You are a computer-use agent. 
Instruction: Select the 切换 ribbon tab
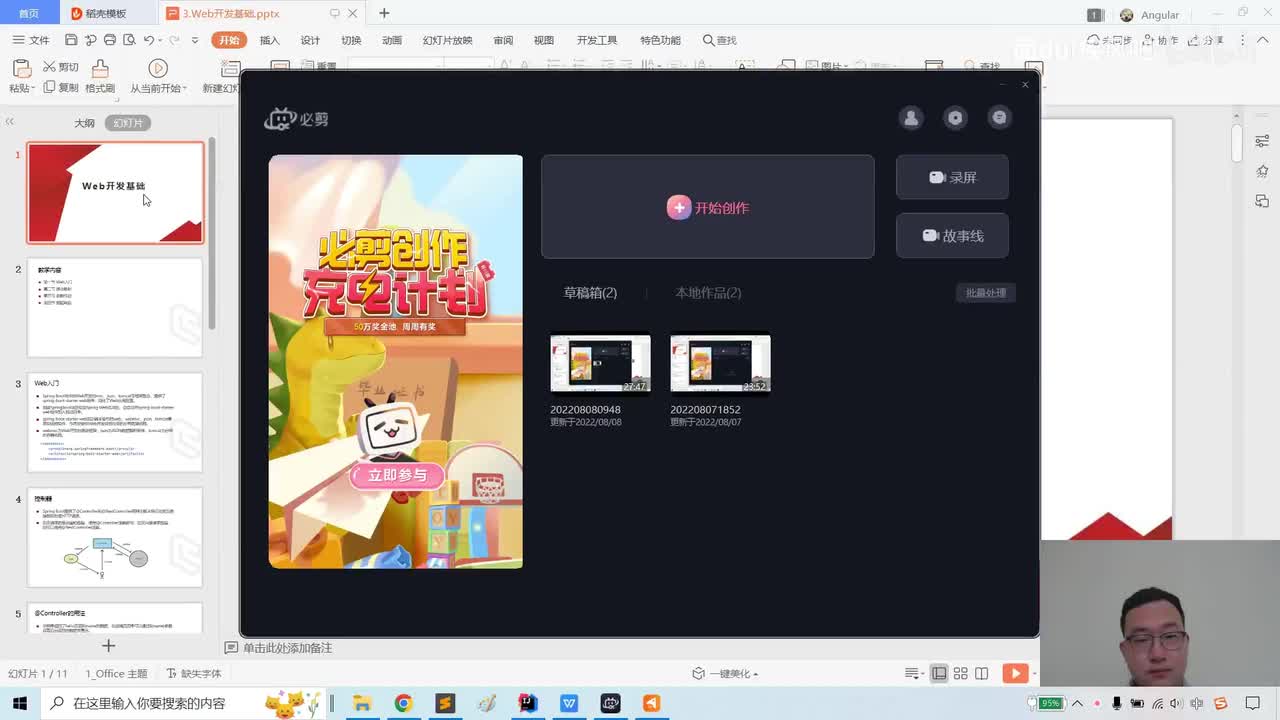point(351,40)
